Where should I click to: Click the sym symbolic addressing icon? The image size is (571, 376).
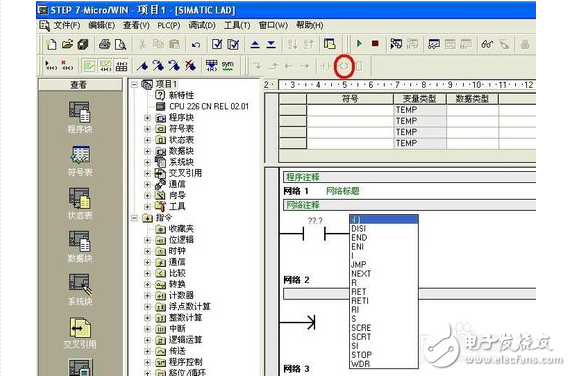tap(228, 66)
